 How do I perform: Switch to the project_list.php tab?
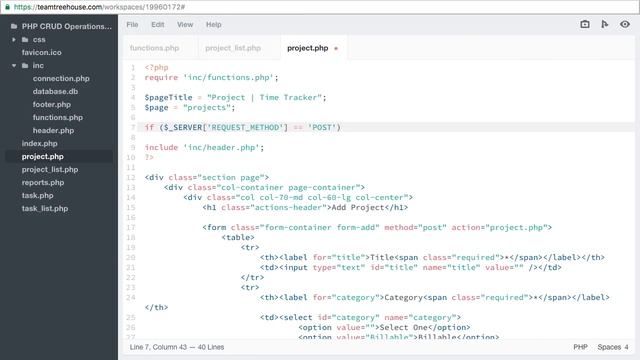233,48
